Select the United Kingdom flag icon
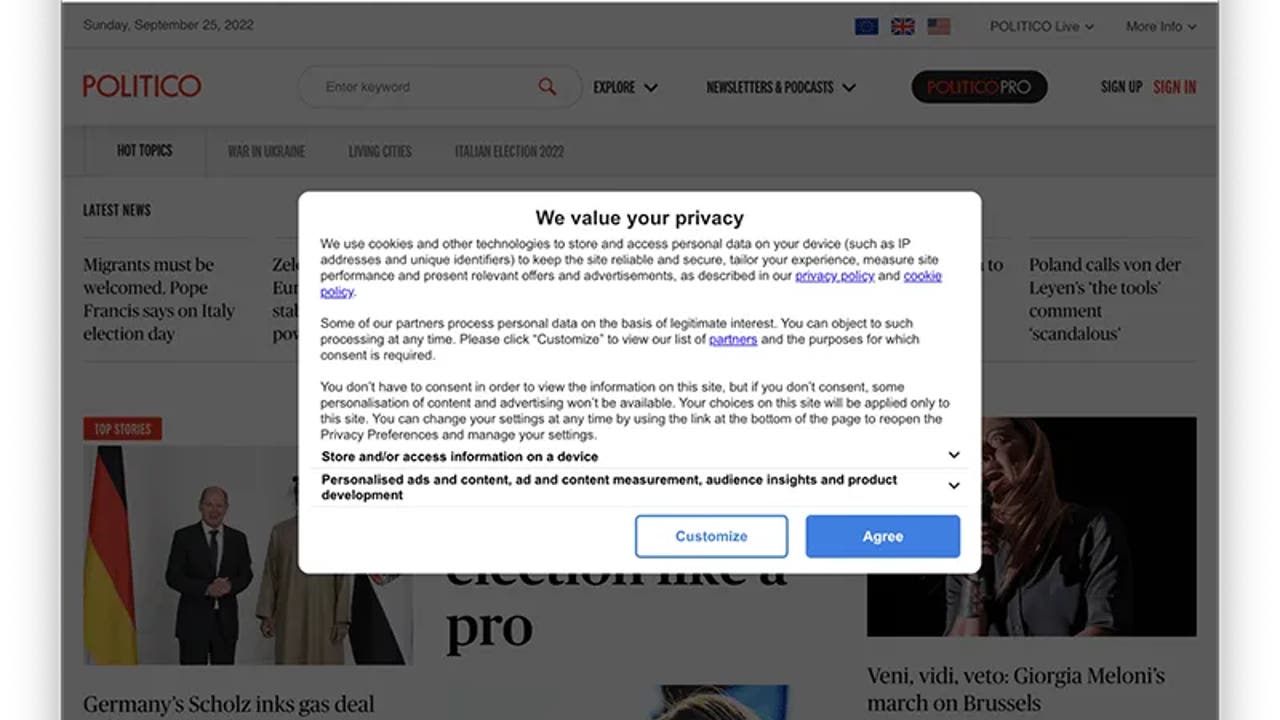This screenshot has width=1280, height=720. tap(902, 27)
